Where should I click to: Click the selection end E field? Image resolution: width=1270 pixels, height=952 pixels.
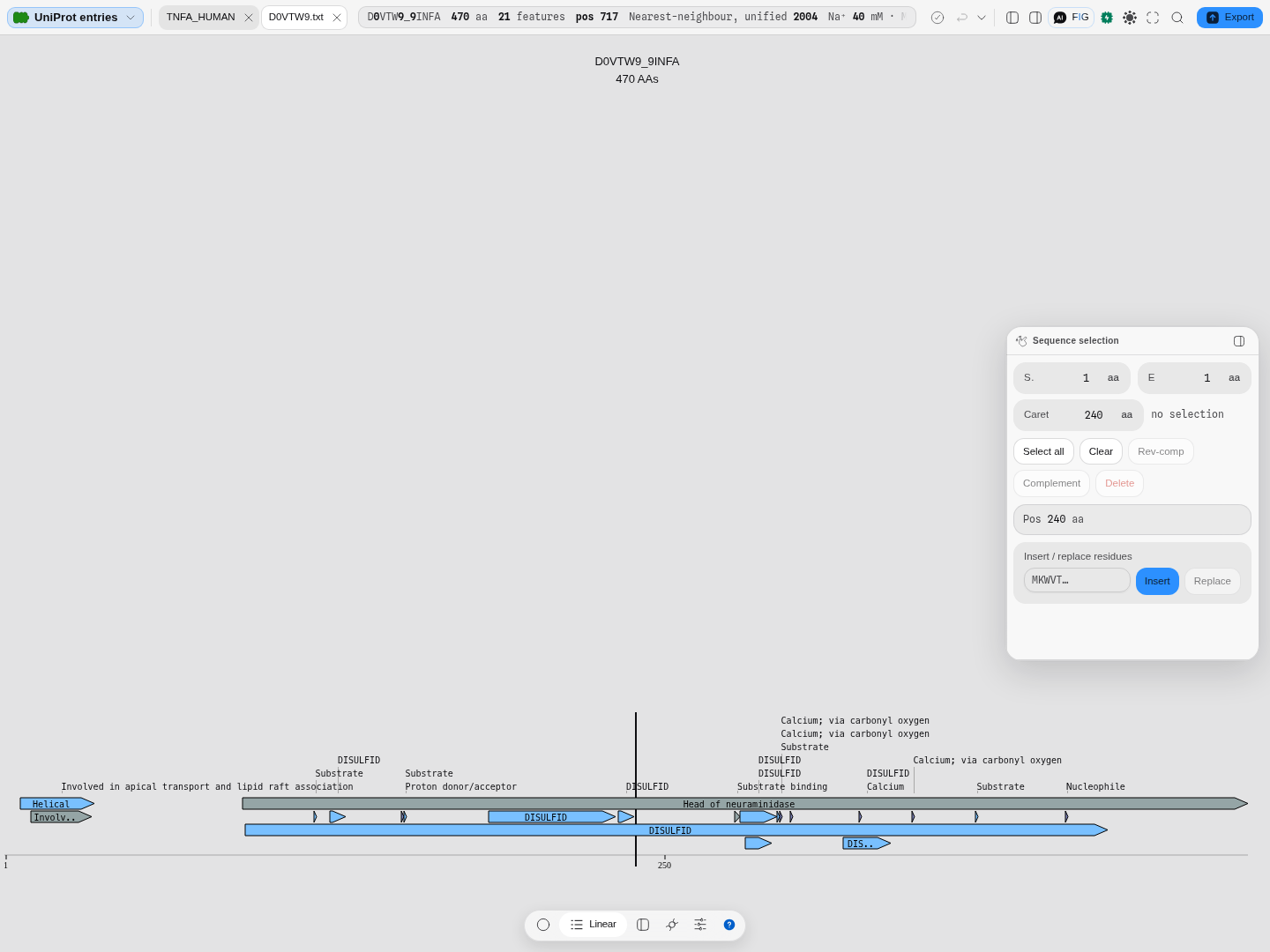pyautogui.click(x=1194, y=378)
